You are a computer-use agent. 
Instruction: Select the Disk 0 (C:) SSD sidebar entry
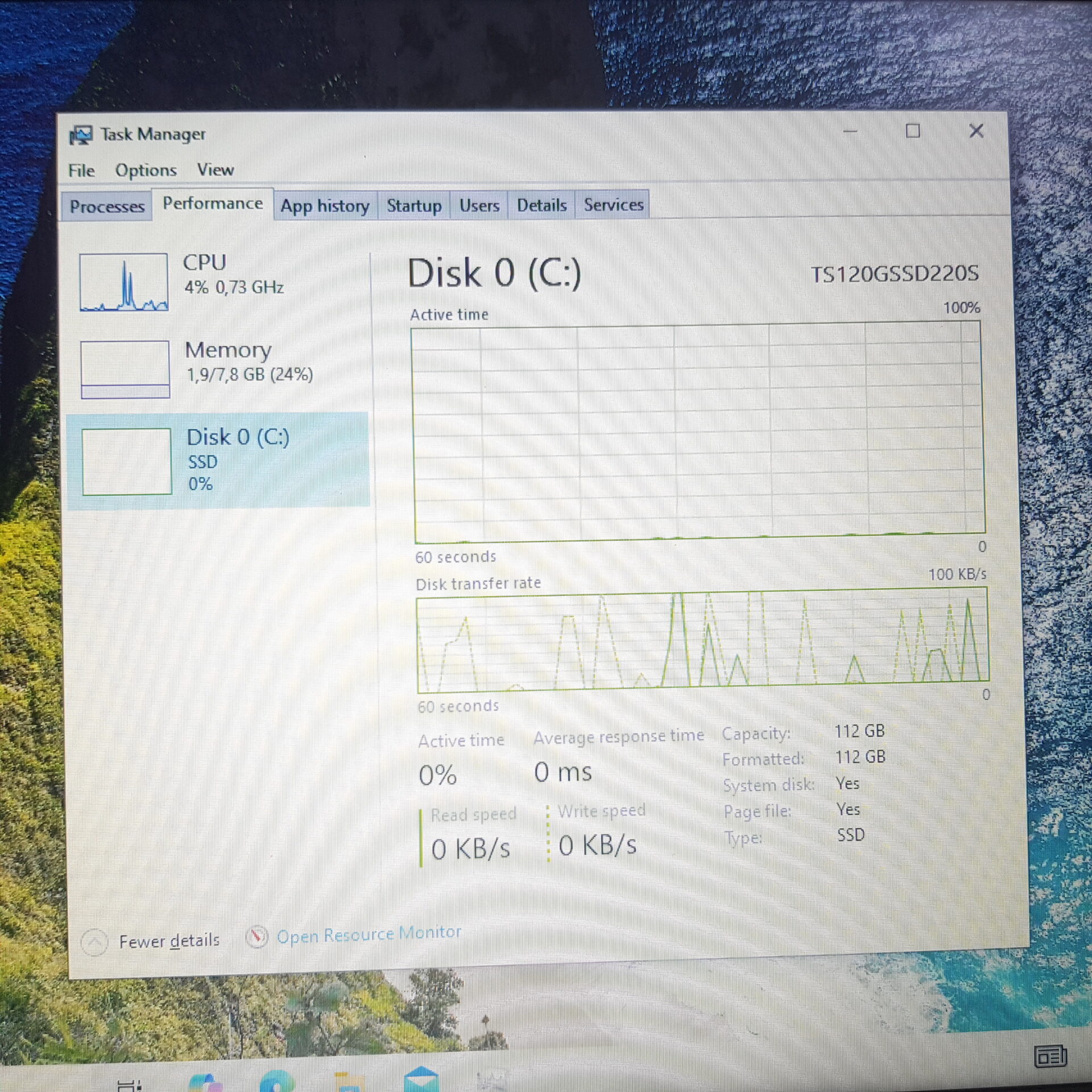click(x=218, y=460)
